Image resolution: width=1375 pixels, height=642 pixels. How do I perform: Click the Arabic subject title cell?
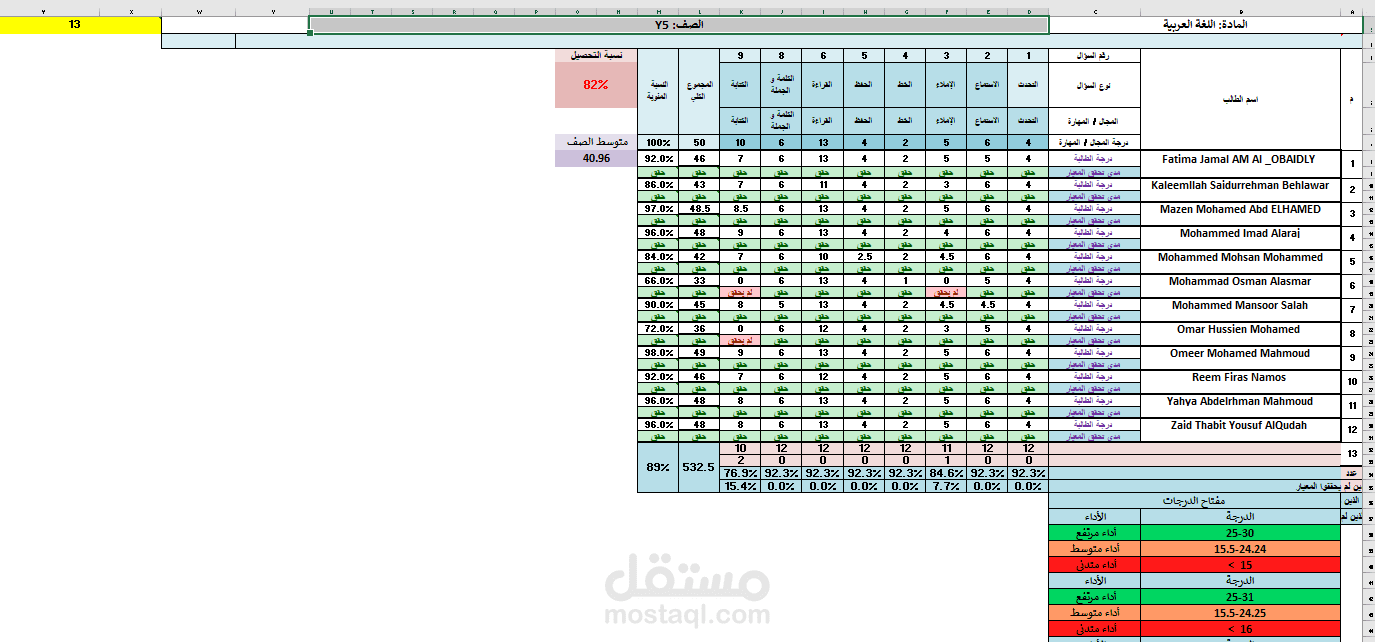coord(1204,25)
